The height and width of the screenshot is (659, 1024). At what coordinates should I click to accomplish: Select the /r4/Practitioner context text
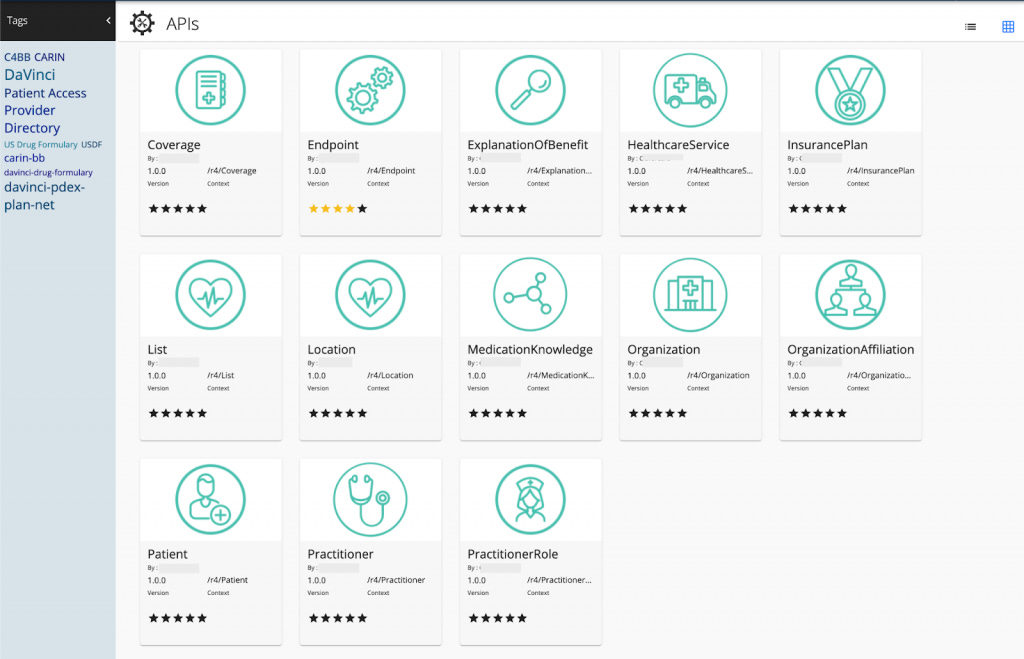(396, 579)
